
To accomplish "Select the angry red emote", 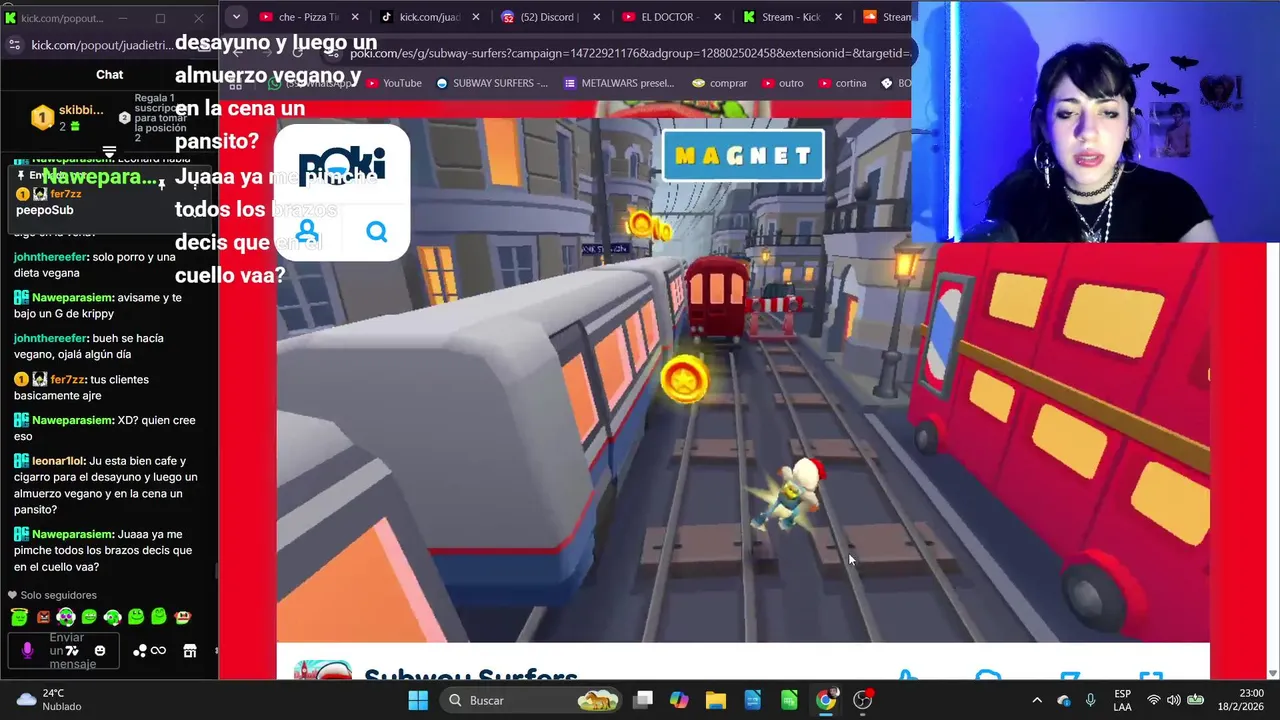I will point(43,617).
